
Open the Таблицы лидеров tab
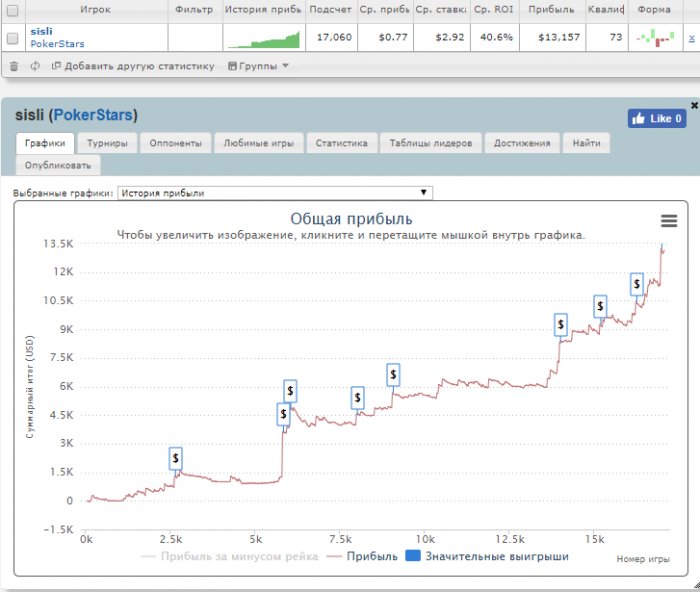pos(431,143)
